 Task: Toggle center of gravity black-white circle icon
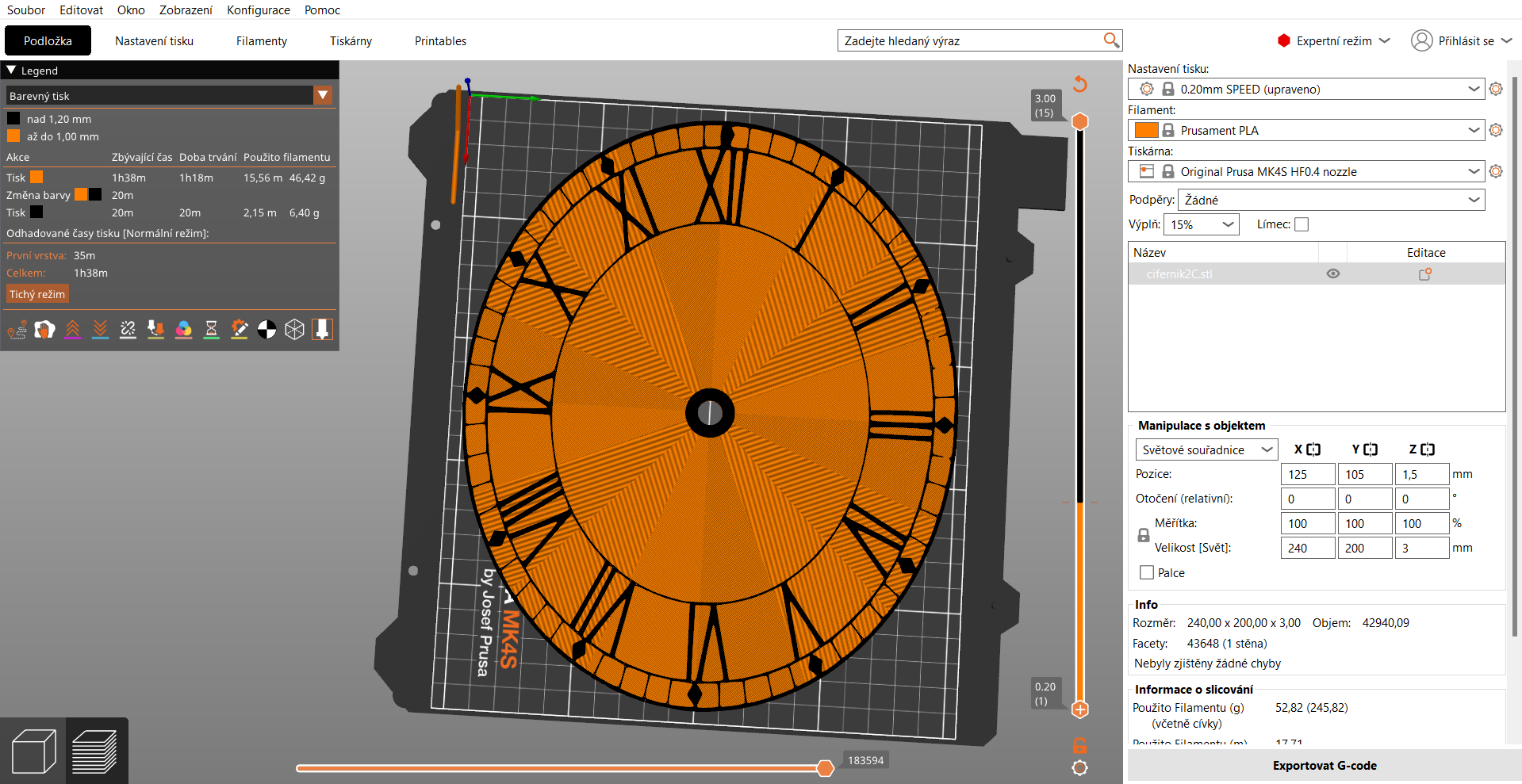pyautogui.click(x=266, y=330)
